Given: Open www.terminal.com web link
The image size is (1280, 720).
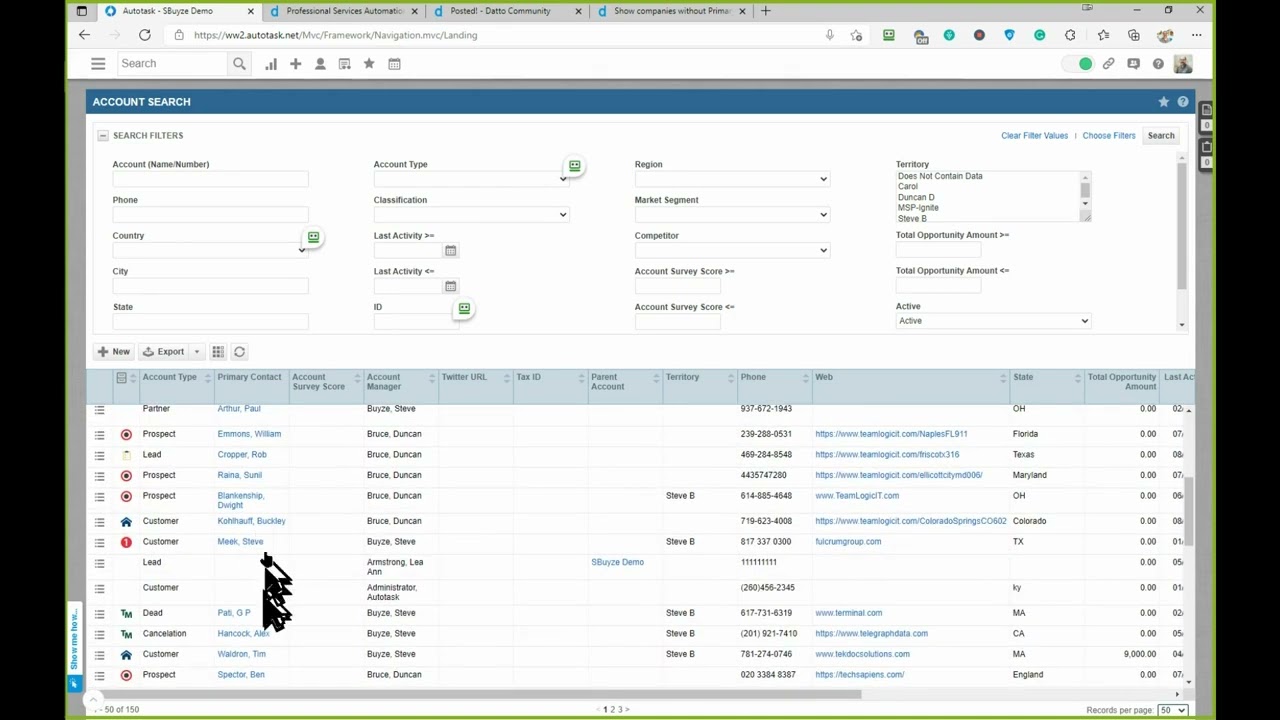Looking at the screenshot, I should (848, 613).
